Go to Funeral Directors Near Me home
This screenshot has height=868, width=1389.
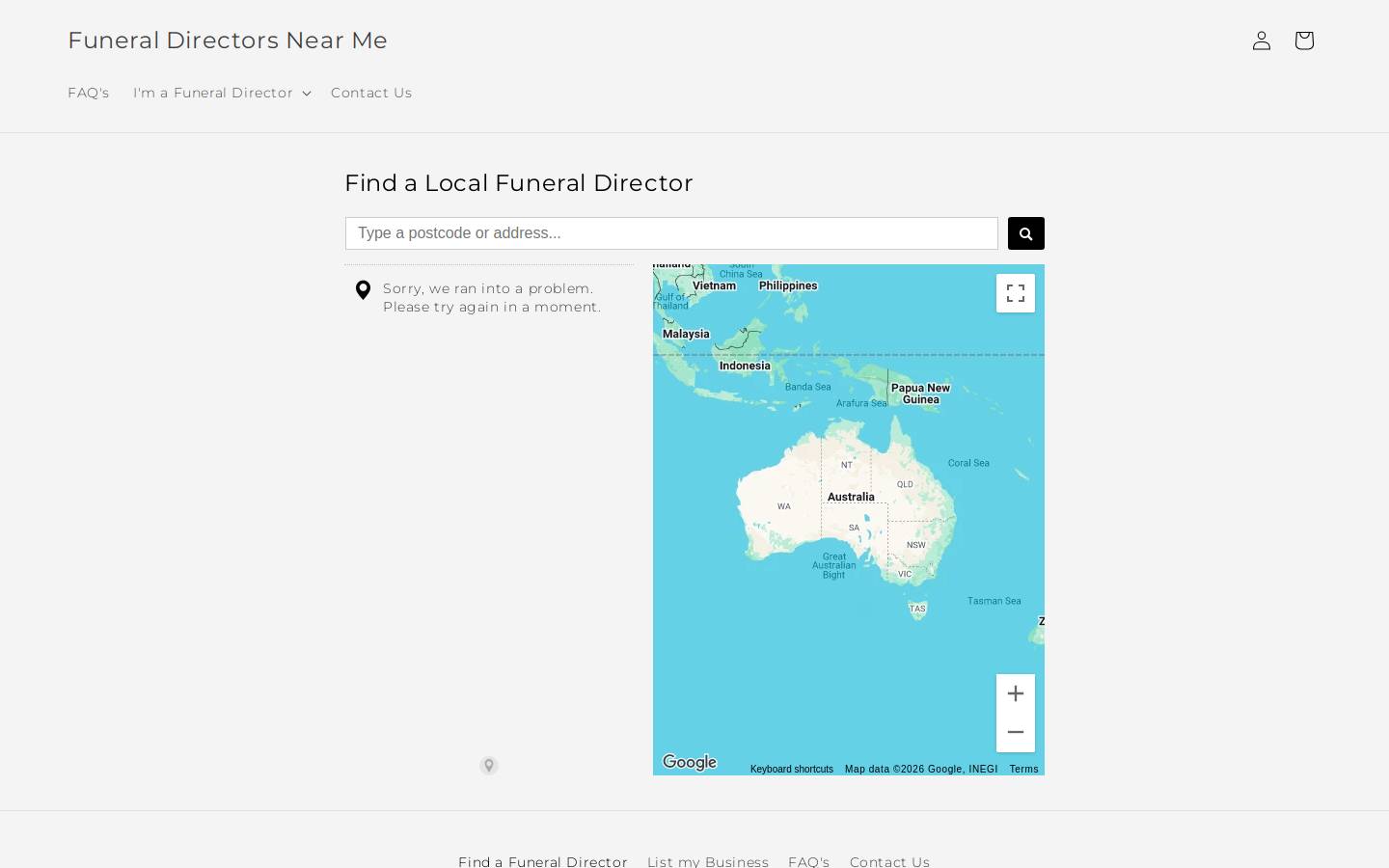228,41
